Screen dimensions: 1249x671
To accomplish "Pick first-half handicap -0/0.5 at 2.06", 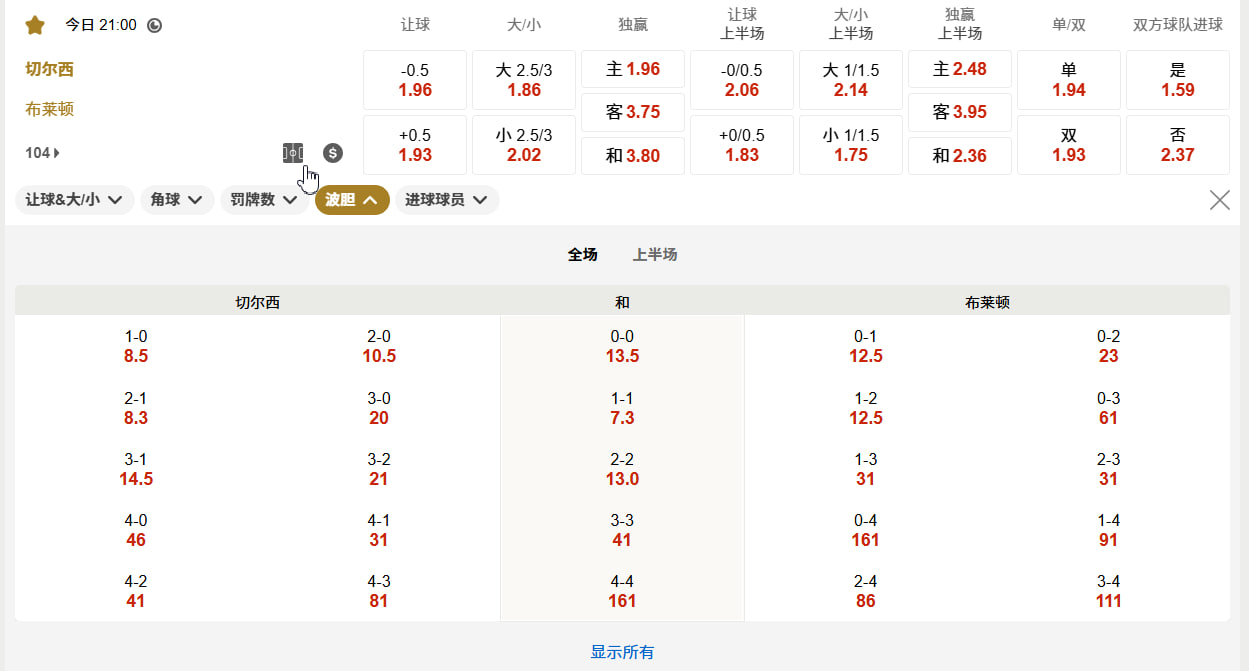I will pyautogui.click(x=742, y=80).
